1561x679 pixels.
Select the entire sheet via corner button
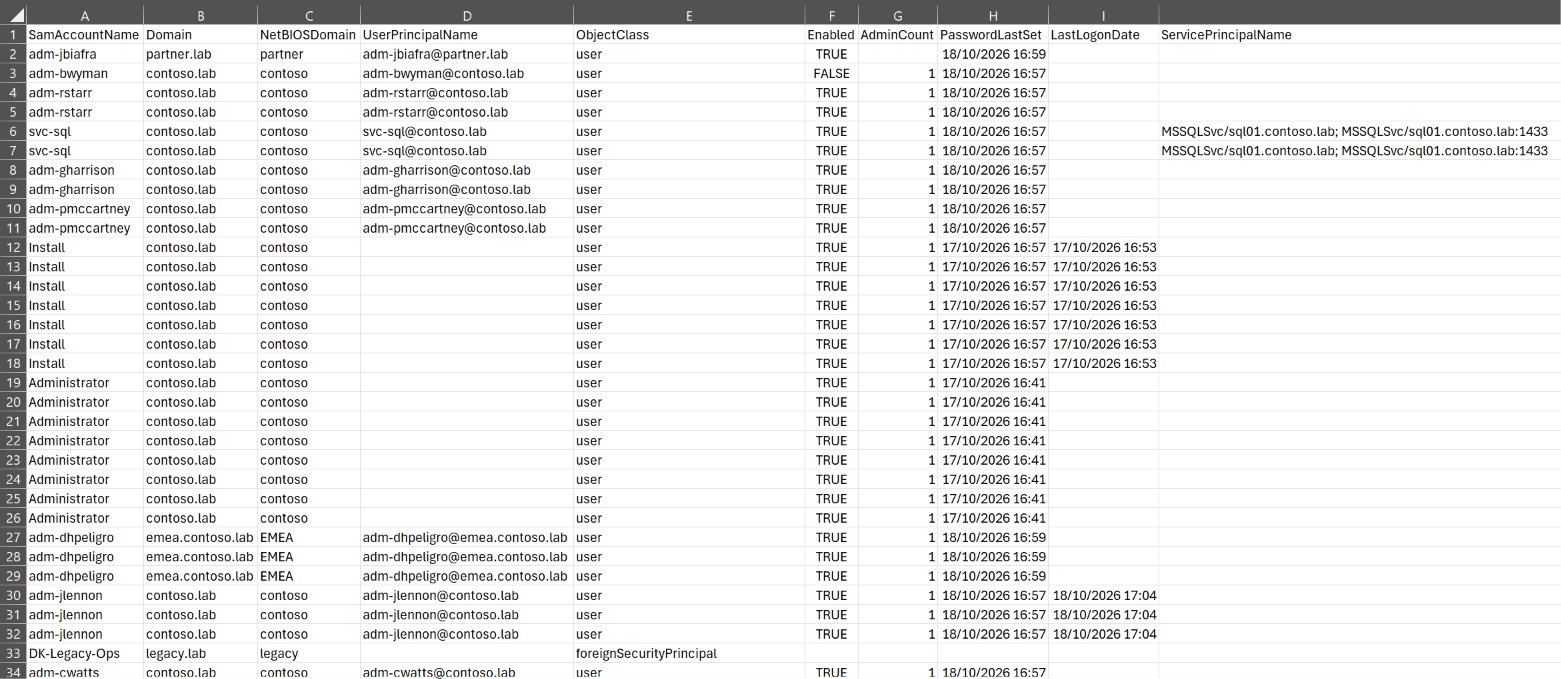point(13,15)
